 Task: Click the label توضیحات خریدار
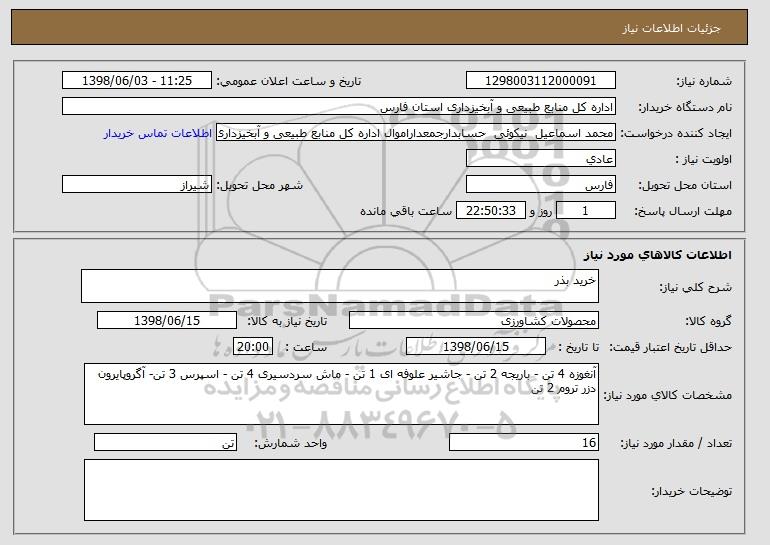click(x=692, y=491)
